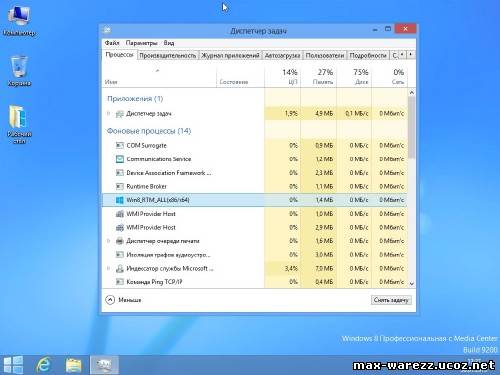Select the Communications Service process icon
Screen dimensions: 500x375
tap(120, 159)
